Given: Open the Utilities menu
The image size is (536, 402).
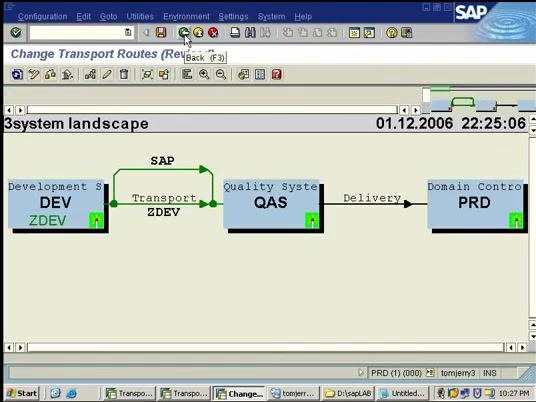Looking at the screenshot, I should tap(140, 16).
